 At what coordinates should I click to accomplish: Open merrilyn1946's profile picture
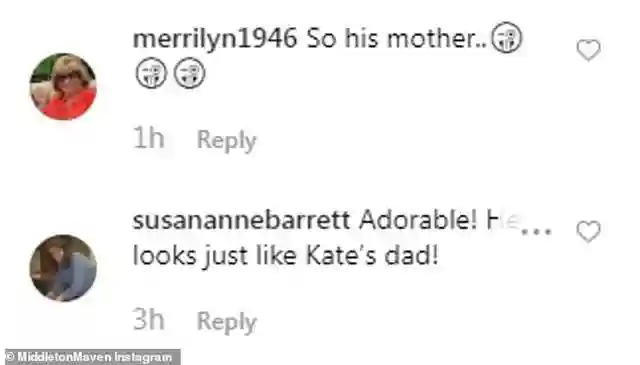tap(63, 87)
